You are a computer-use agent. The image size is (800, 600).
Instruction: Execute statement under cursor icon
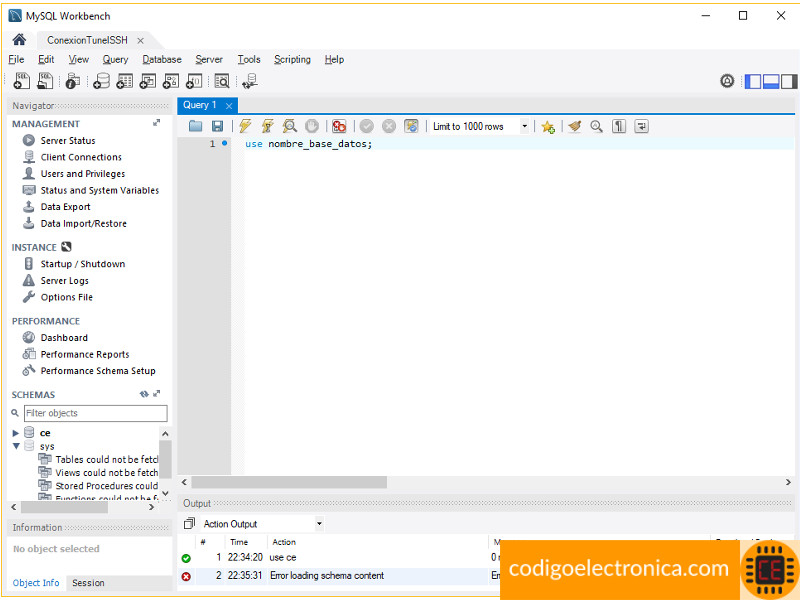(267, 126)
